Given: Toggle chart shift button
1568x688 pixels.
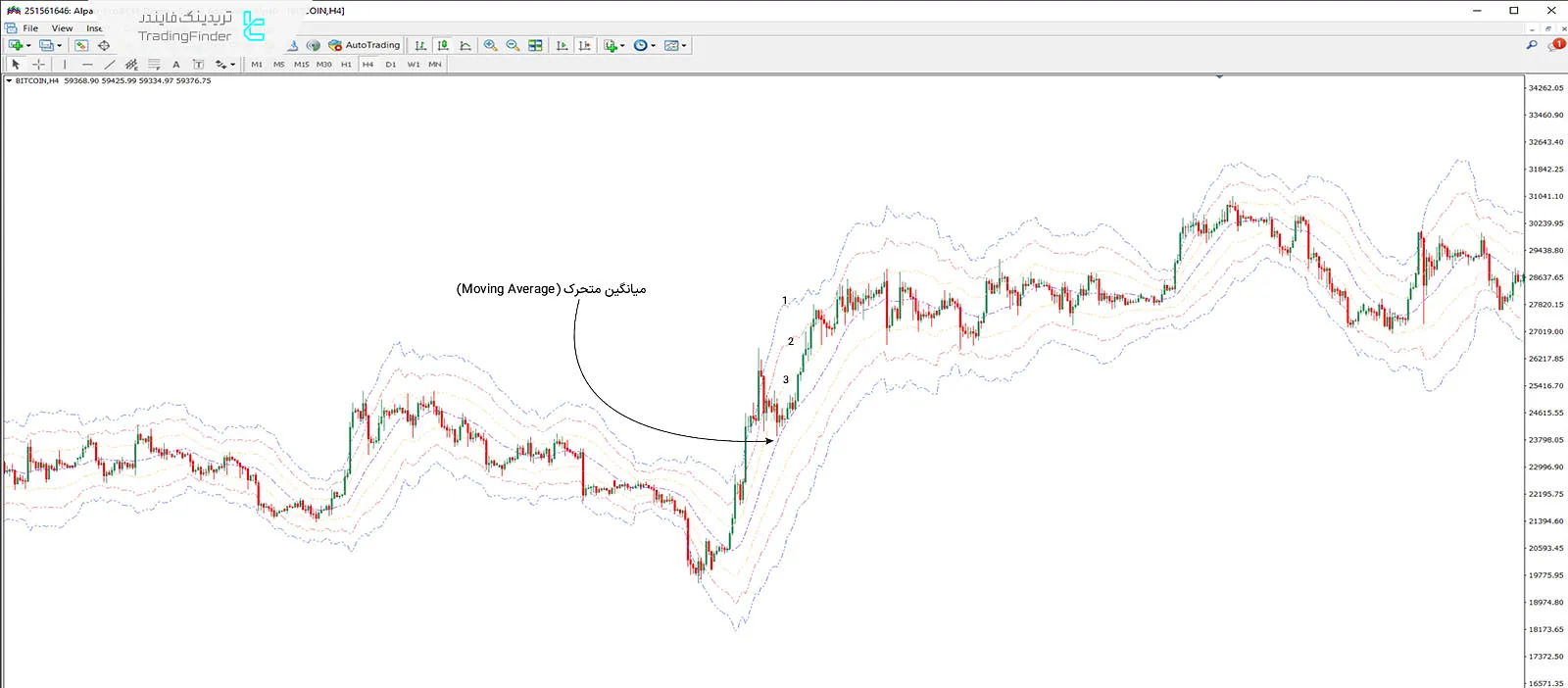Looking at the screenshot, I should 585,45.
